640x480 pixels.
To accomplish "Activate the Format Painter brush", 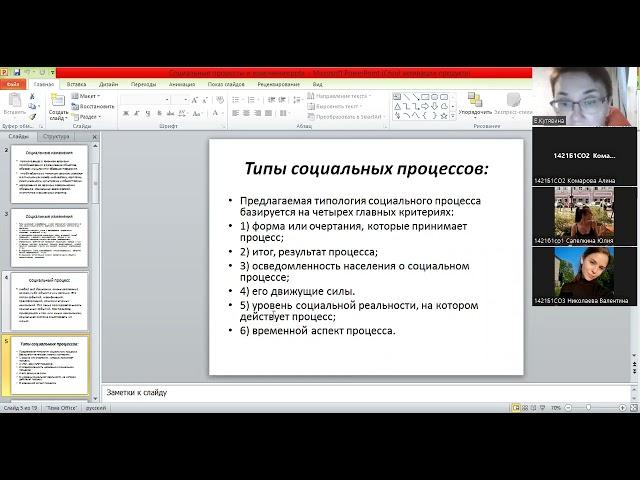I will (32, 117).
